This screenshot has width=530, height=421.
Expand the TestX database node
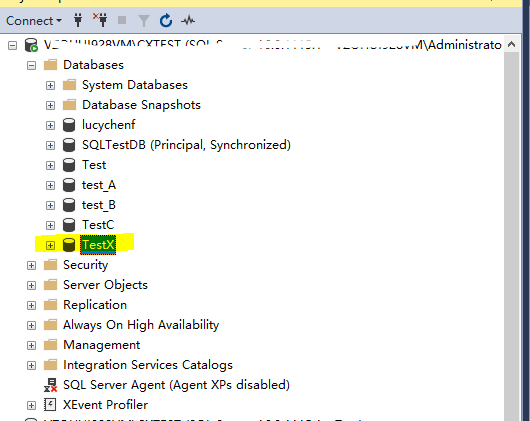50,245
